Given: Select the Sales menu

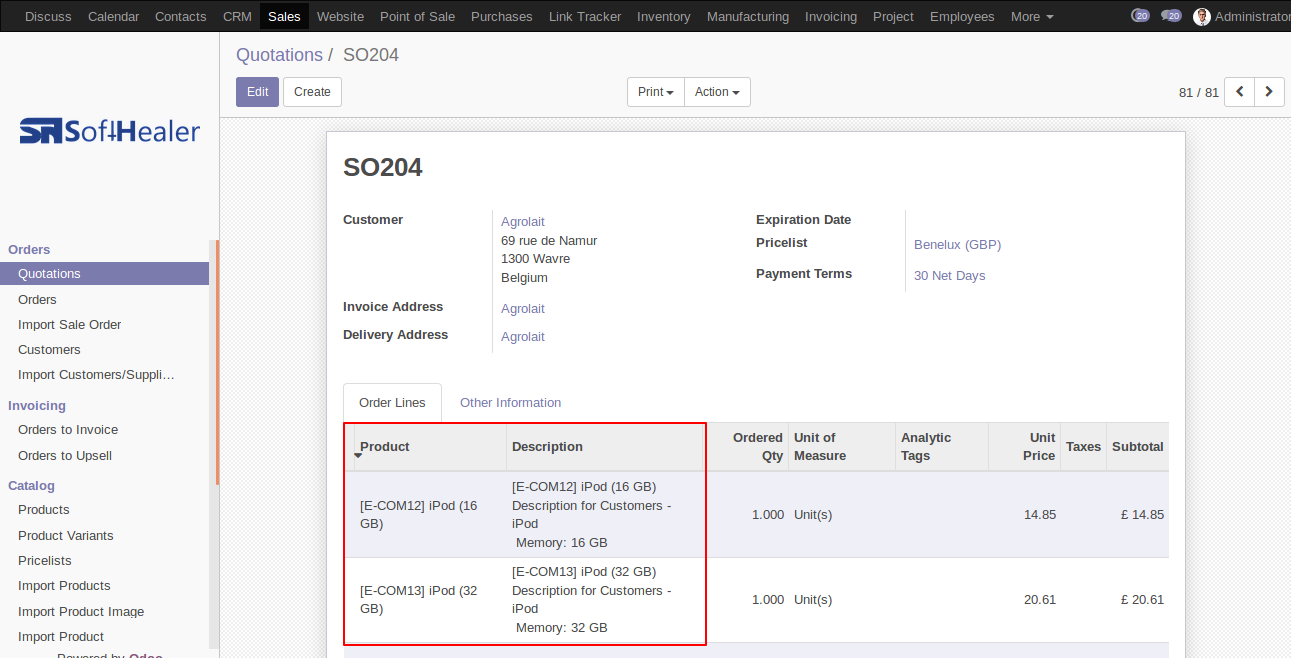Looking at the screenshot, I should (x=284, y=17).
